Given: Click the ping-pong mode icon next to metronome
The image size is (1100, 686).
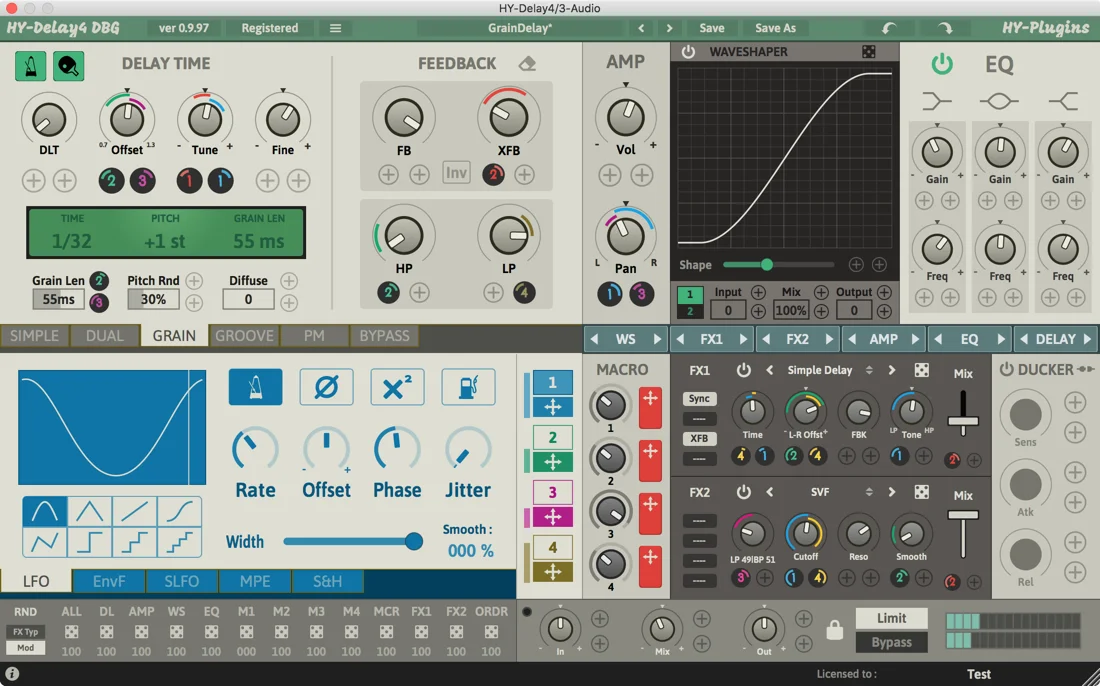Looking at the screenshot, I should click(68, 64).
